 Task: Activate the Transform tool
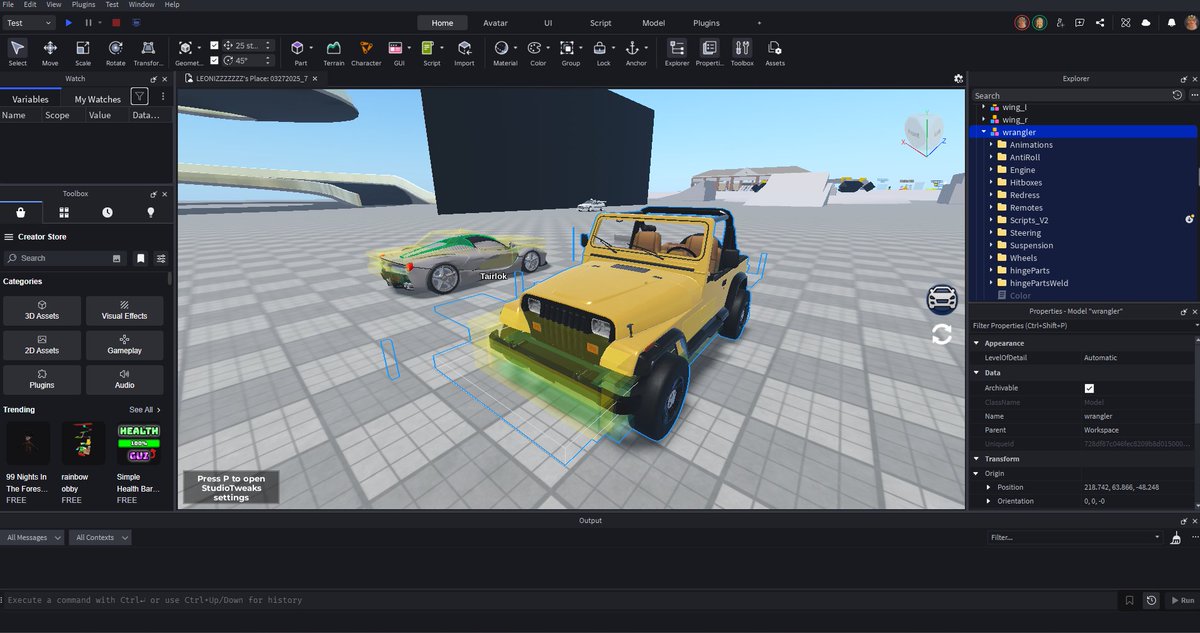click(148, 52)
